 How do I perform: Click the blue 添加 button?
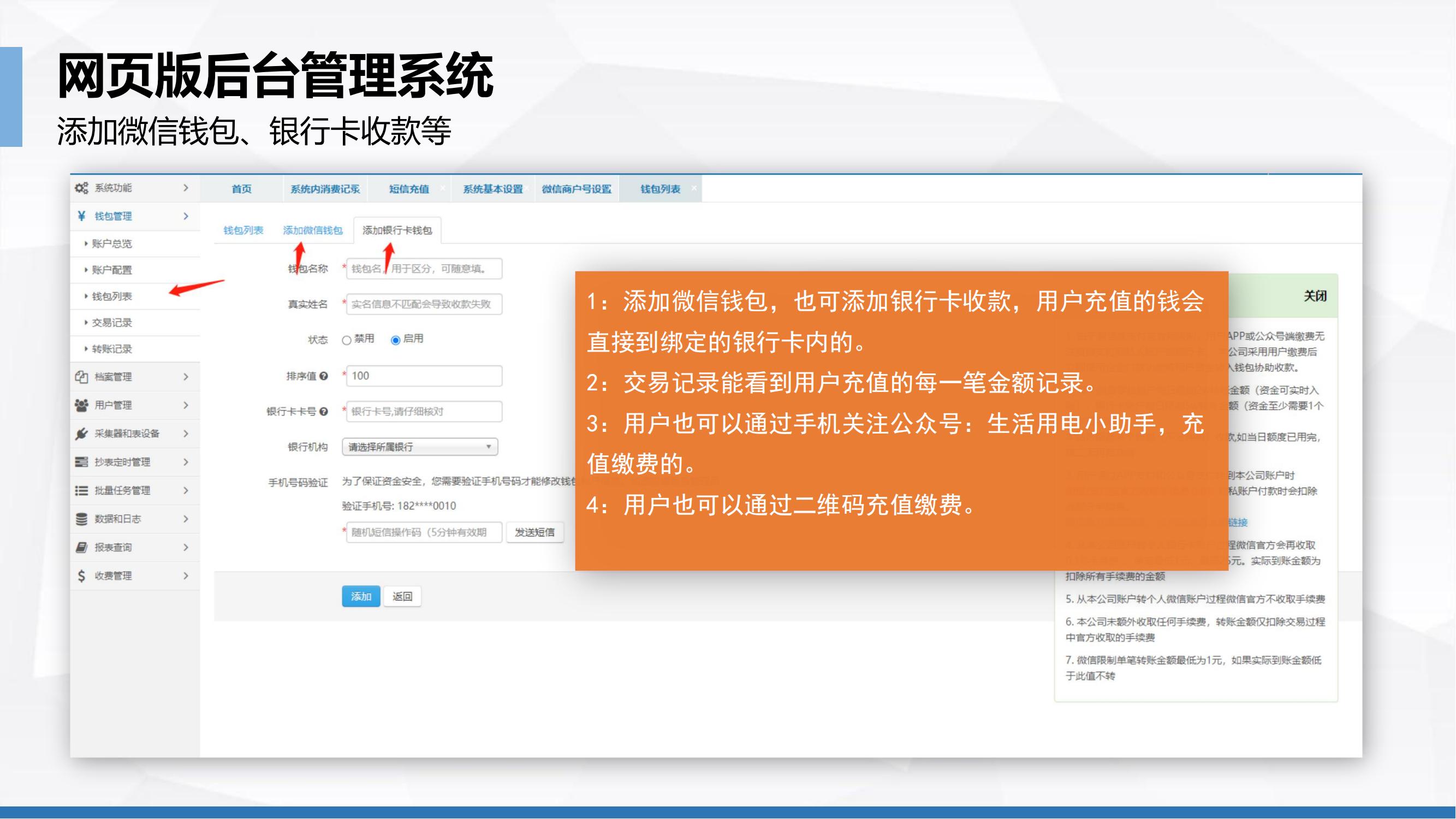[x=361, y=596]
